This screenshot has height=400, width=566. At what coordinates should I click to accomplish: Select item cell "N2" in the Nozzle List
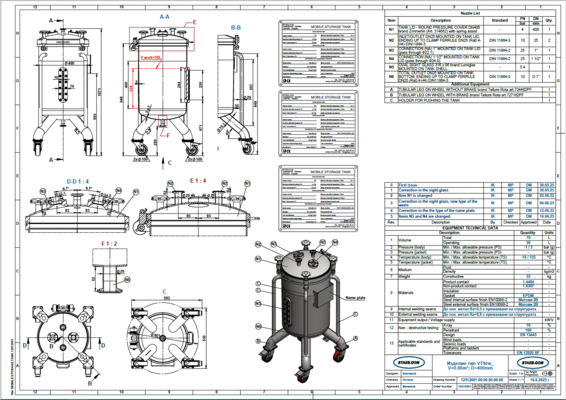pos(392,40)
